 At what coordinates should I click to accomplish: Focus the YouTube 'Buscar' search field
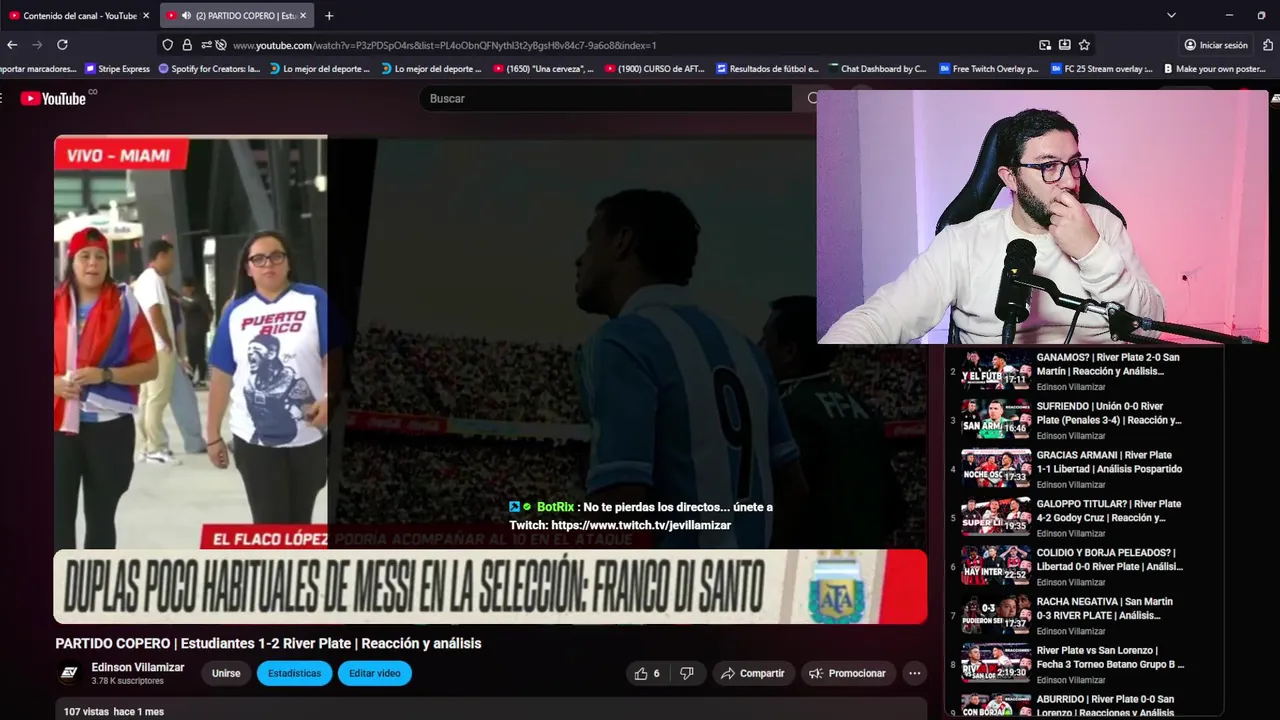605,98
